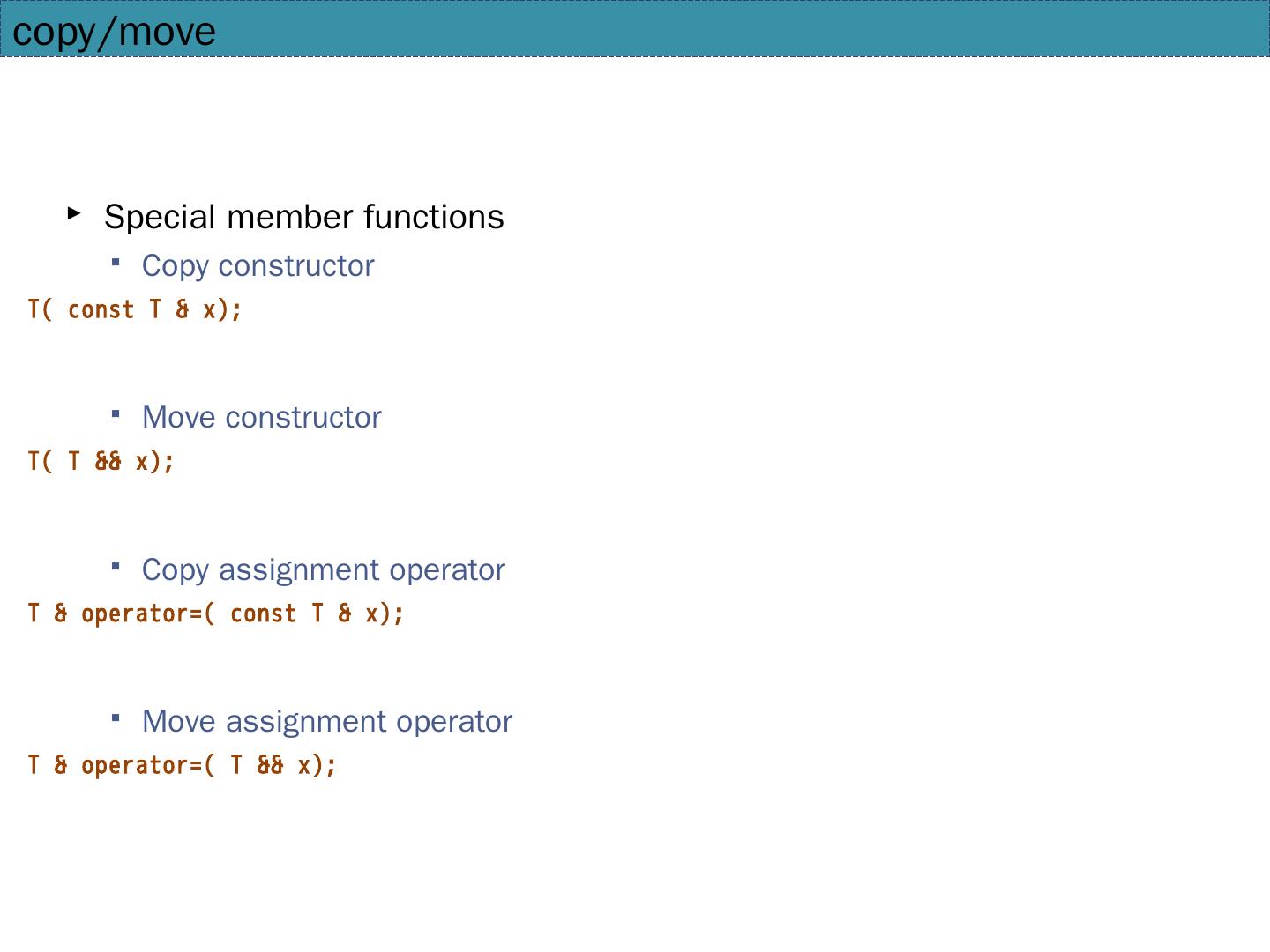The image size is (1270, 952).
Task: Click the square bullet before Move constructor
Action: [116, 413]
